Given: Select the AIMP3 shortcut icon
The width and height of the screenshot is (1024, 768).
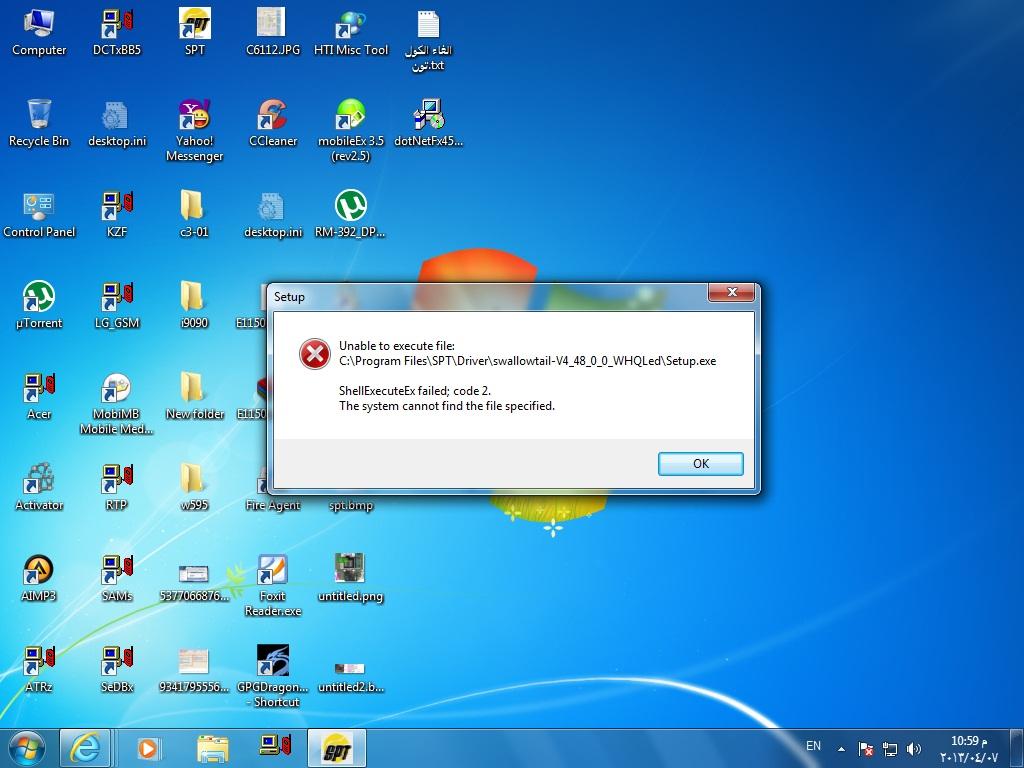Looking at the screenshot, I should [x=39, y=578].
